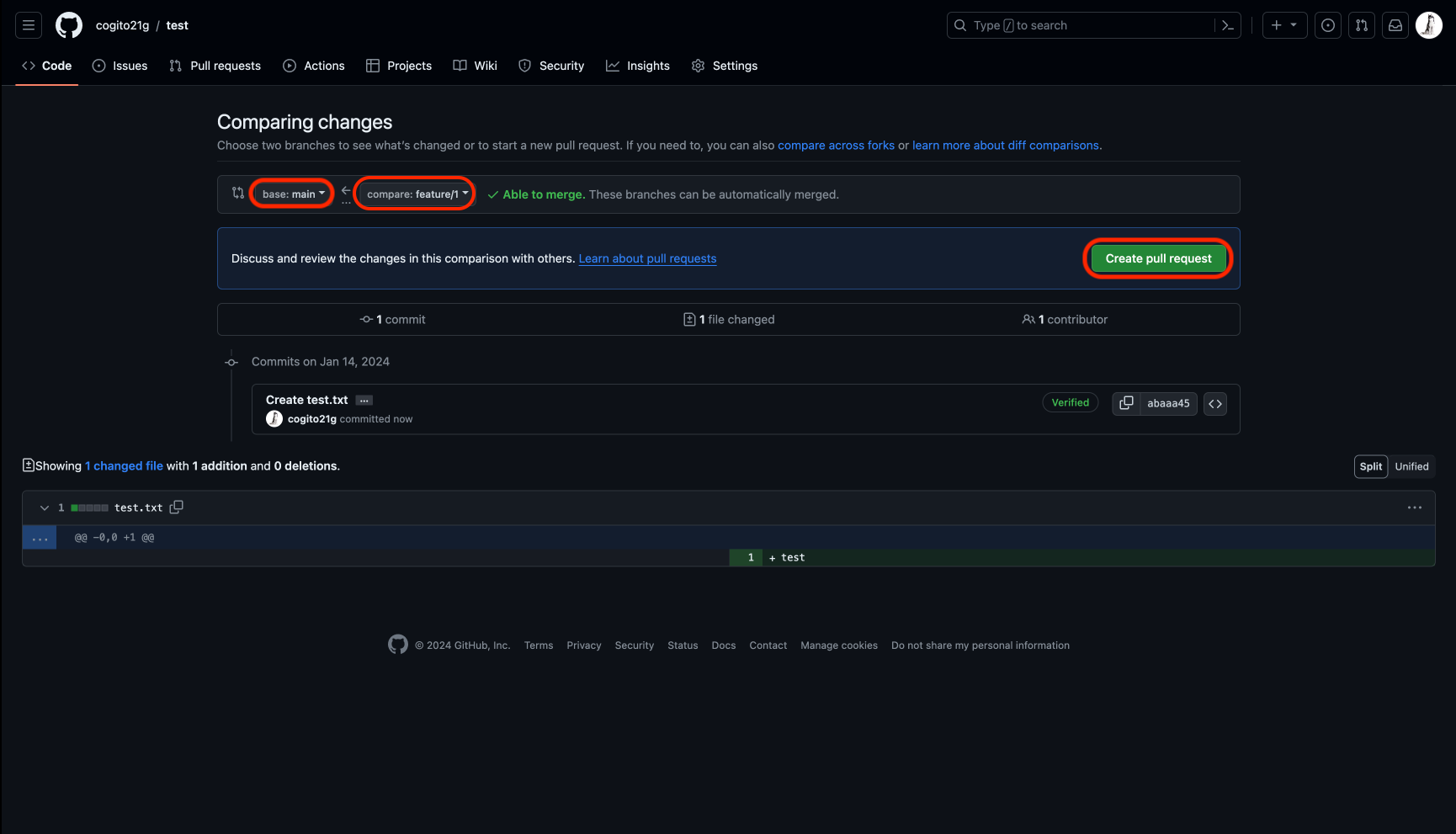Collapse the test.txt file diff
The image size is (1456, 834).
click(x=45, y=508)
